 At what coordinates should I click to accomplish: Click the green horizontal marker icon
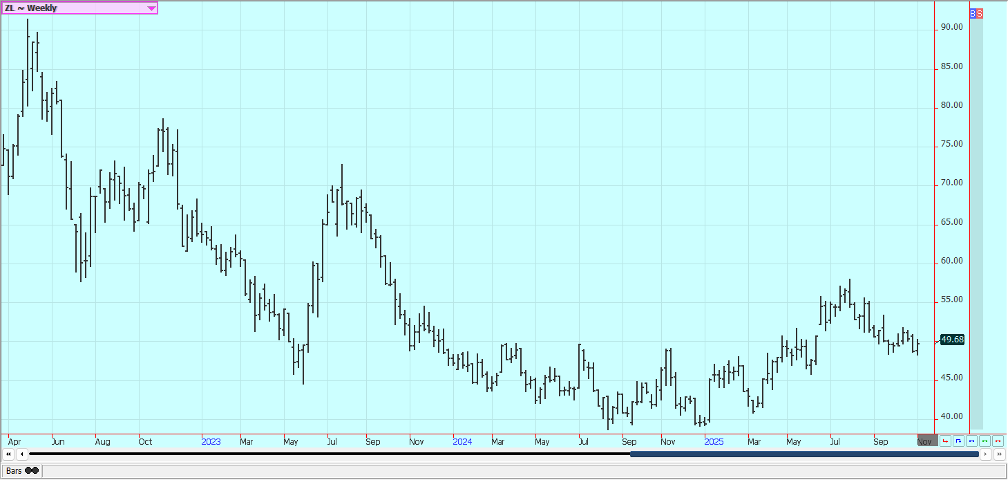pyautogui.click(x=985, y=440)
